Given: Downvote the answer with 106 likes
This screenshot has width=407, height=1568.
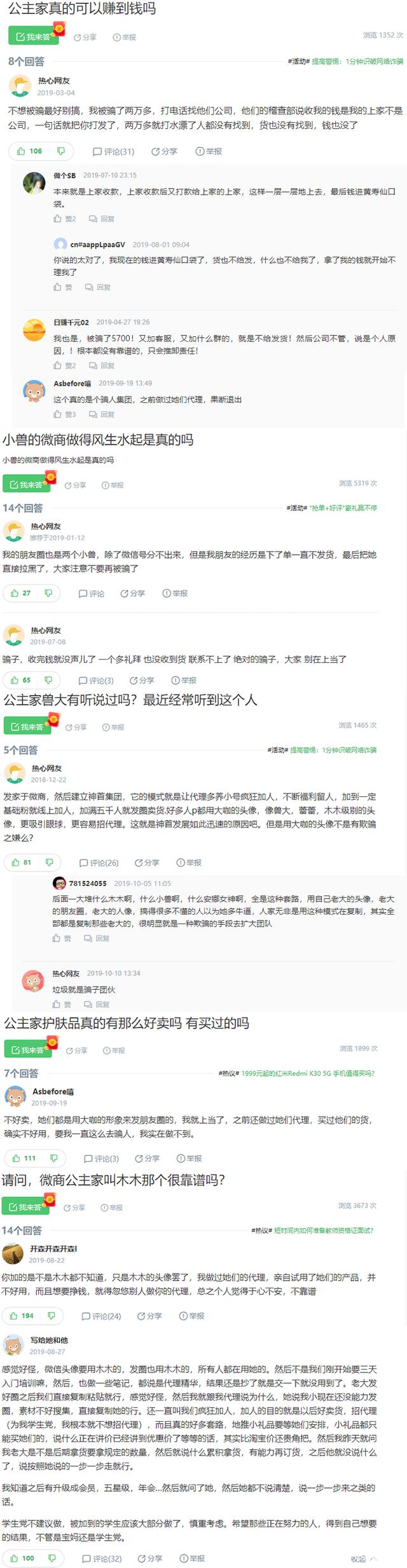Looking at the screenshot, I should pos(61,151).
